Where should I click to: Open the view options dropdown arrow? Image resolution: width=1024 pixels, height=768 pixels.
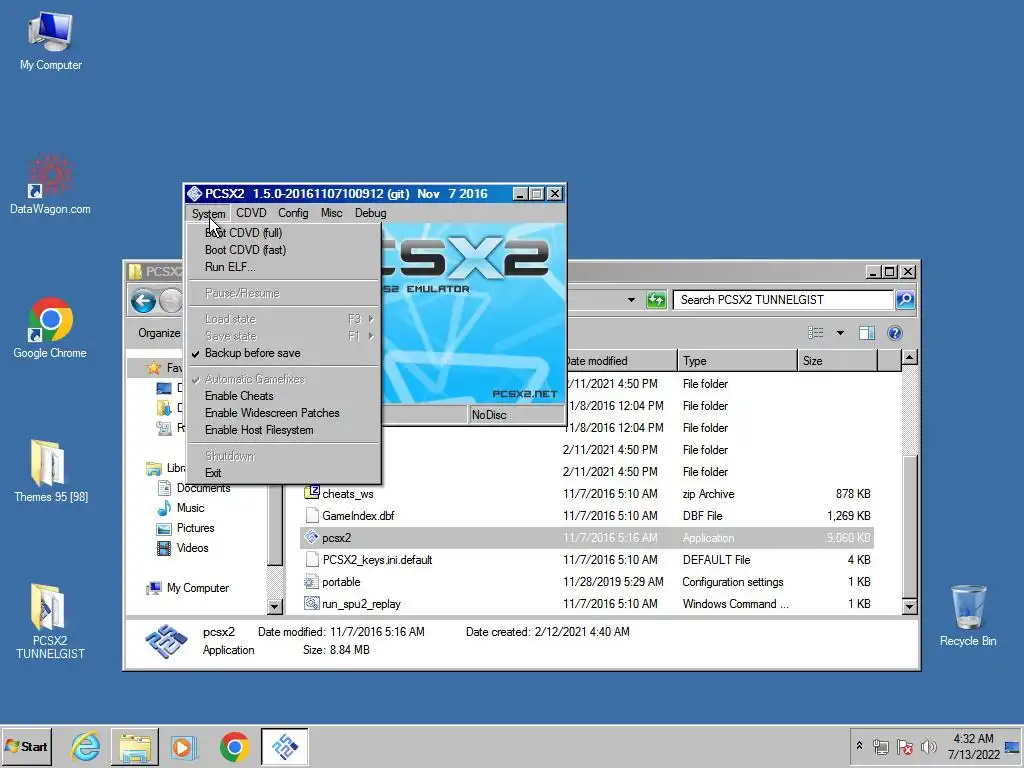[840, 333]
